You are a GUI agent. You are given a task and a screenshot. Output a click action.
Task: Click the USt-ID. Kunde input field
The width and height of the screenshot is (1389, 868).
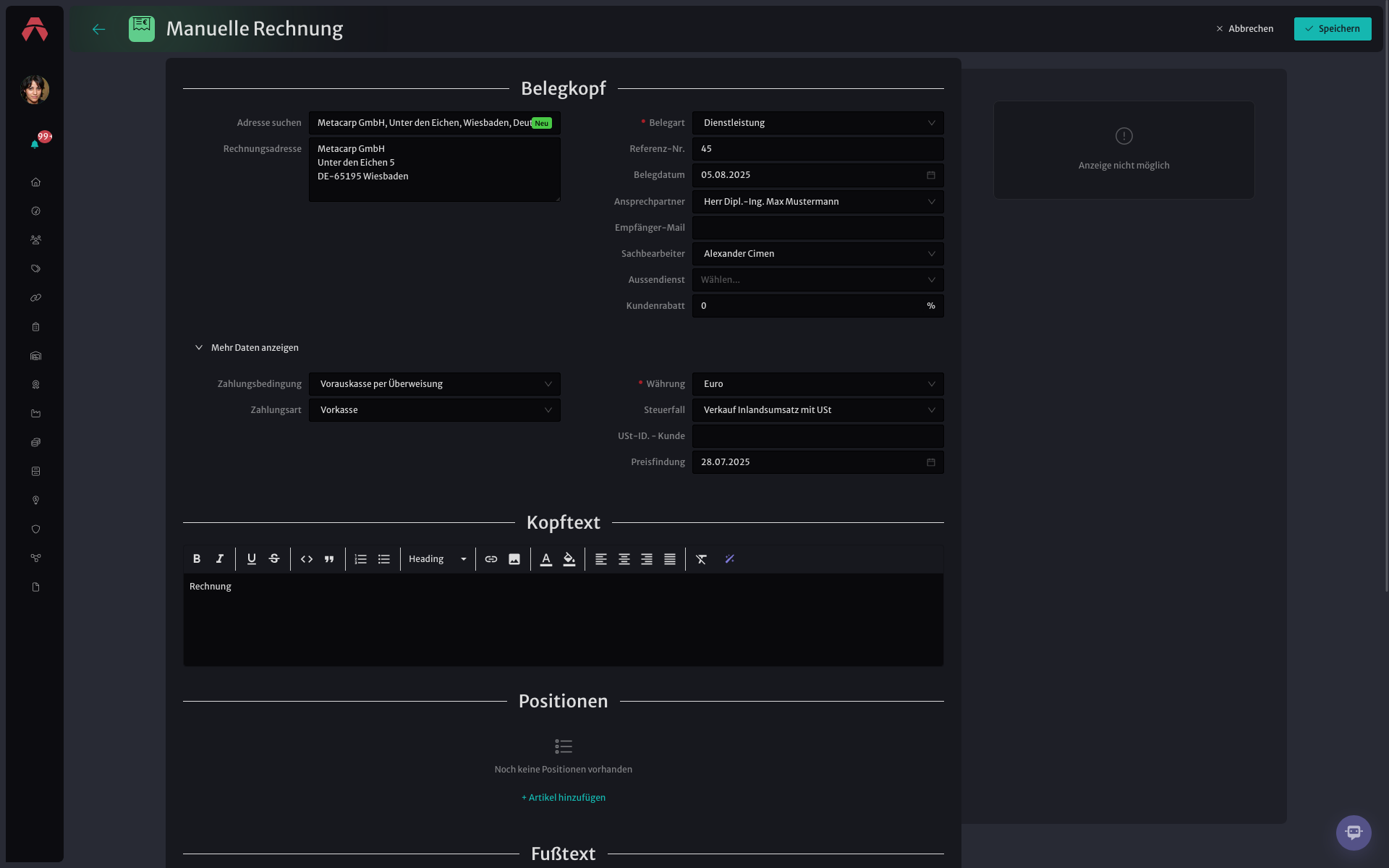pyautogui.click(x=817, y=436)
